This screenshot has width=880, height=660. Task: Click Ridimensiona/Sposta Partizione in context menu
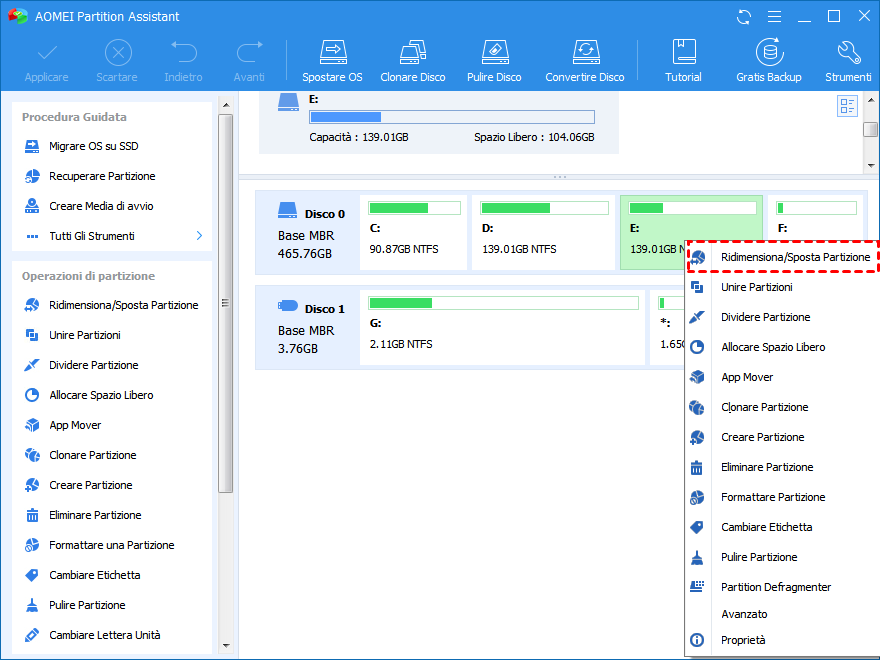782,257
